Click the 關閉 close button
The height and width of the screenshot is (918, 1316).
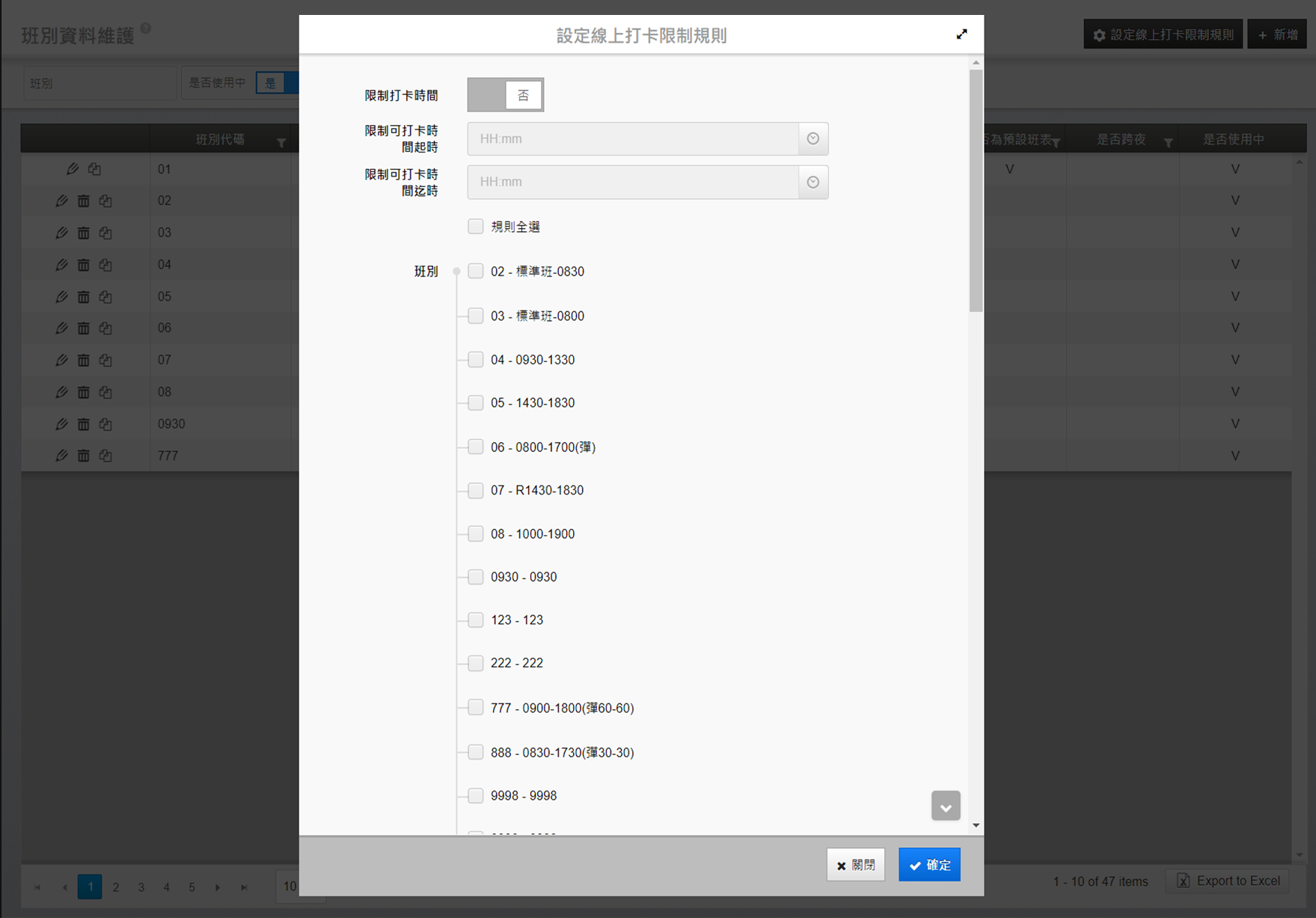(x=855, y=865)
